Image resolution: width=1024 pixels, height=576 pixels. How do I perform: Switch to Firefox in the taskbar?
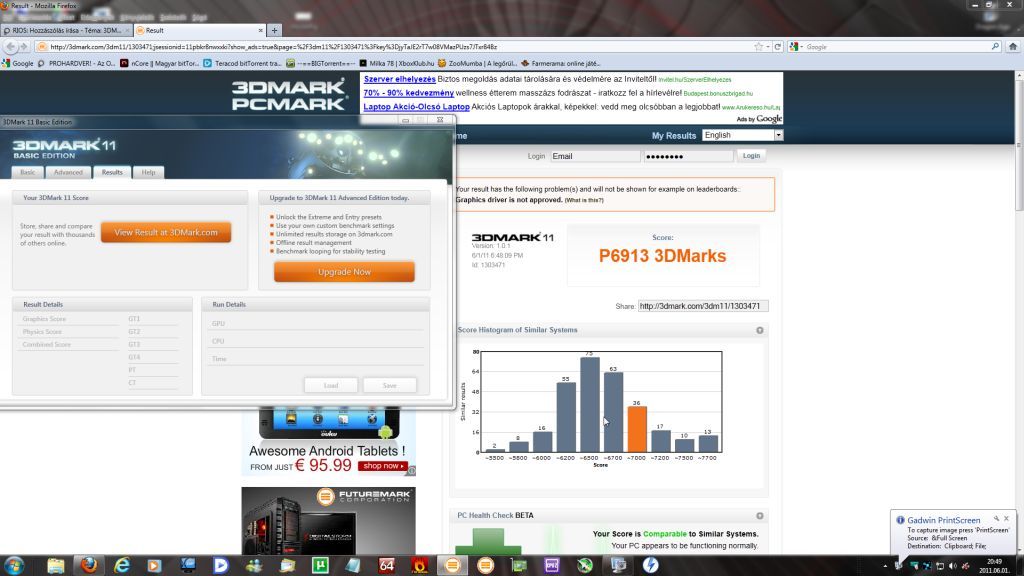click(x=89, y=565)
